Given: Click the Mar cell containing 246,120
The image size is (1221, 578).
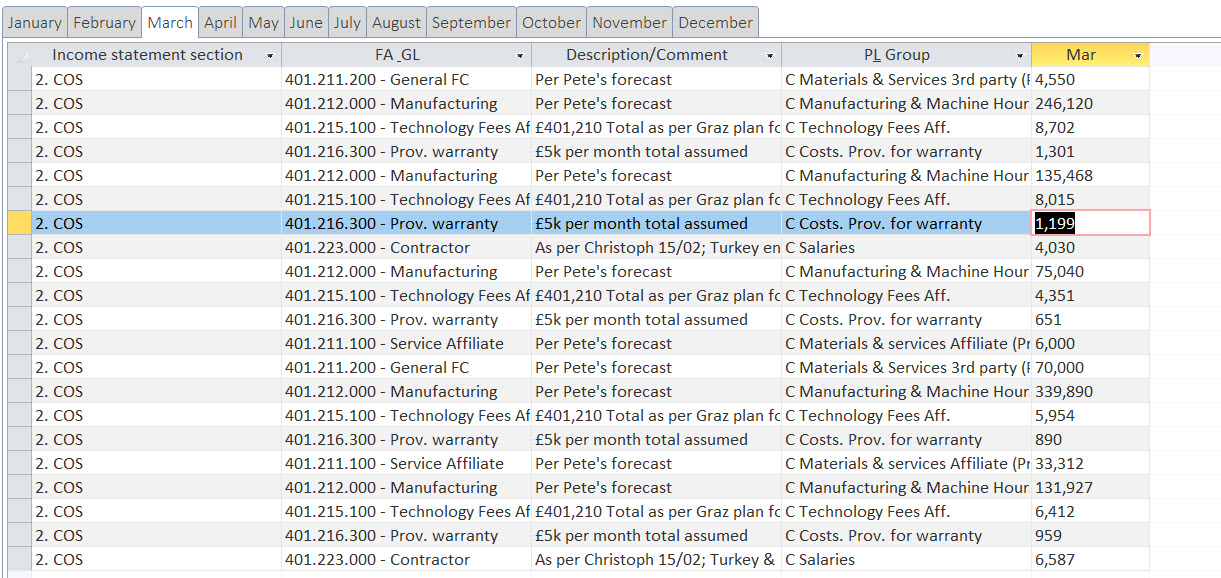Looking at the screenshot, I should [1088, 103].
